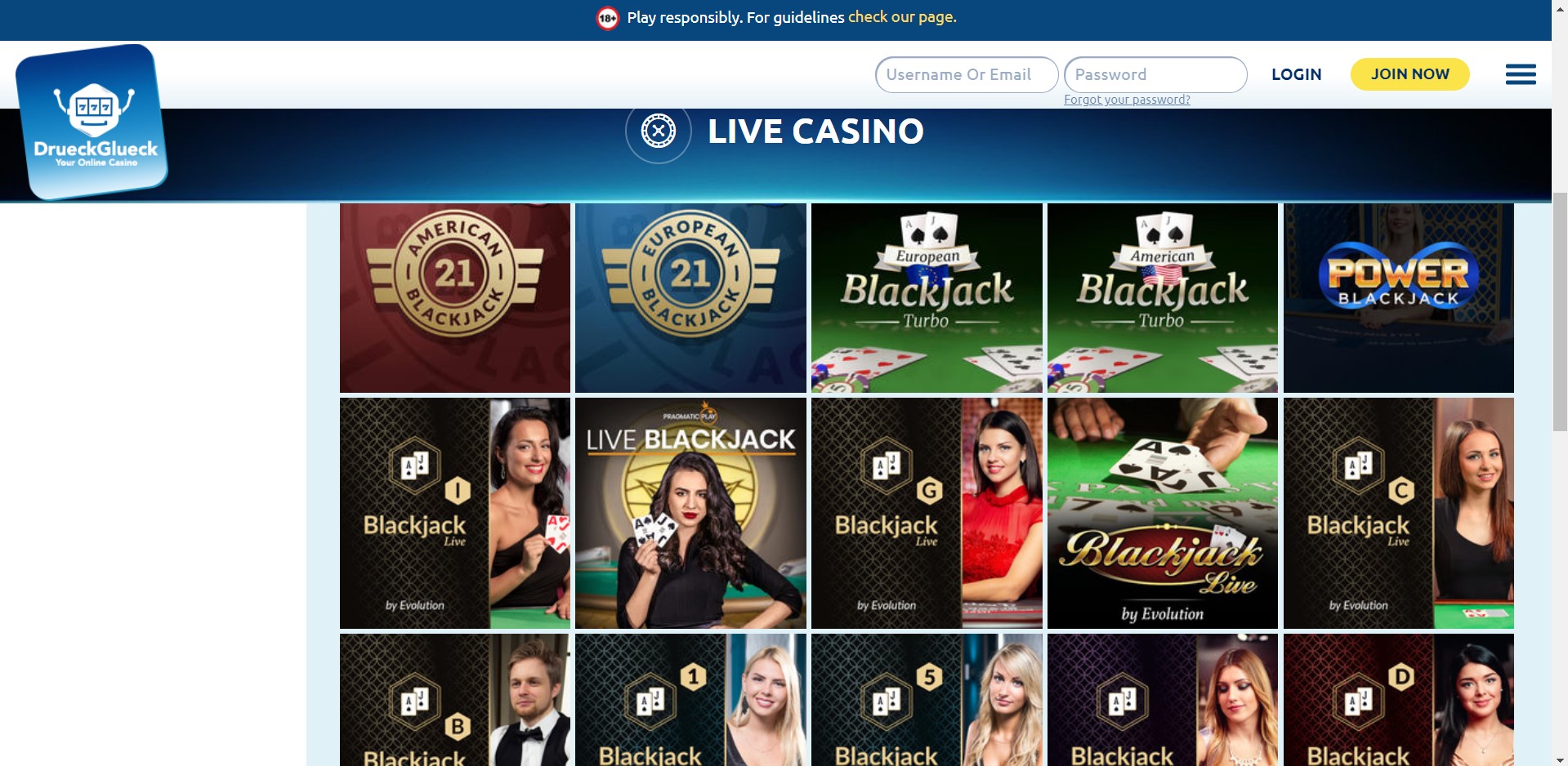The image size is (1568, 766).
Task: Open the check our page link
Action: tap(902, 17)
